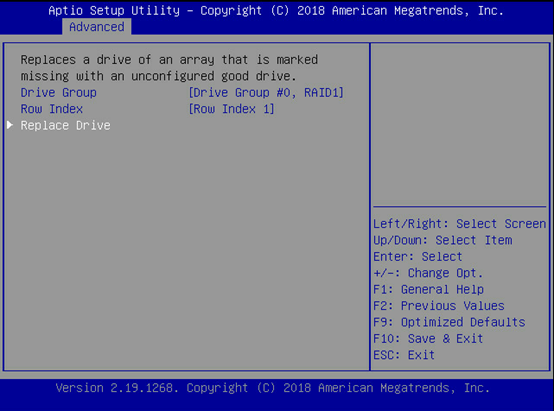The image size is (554, 411).
Task: Click the F1: General Help line
Action: pos(428,289)
